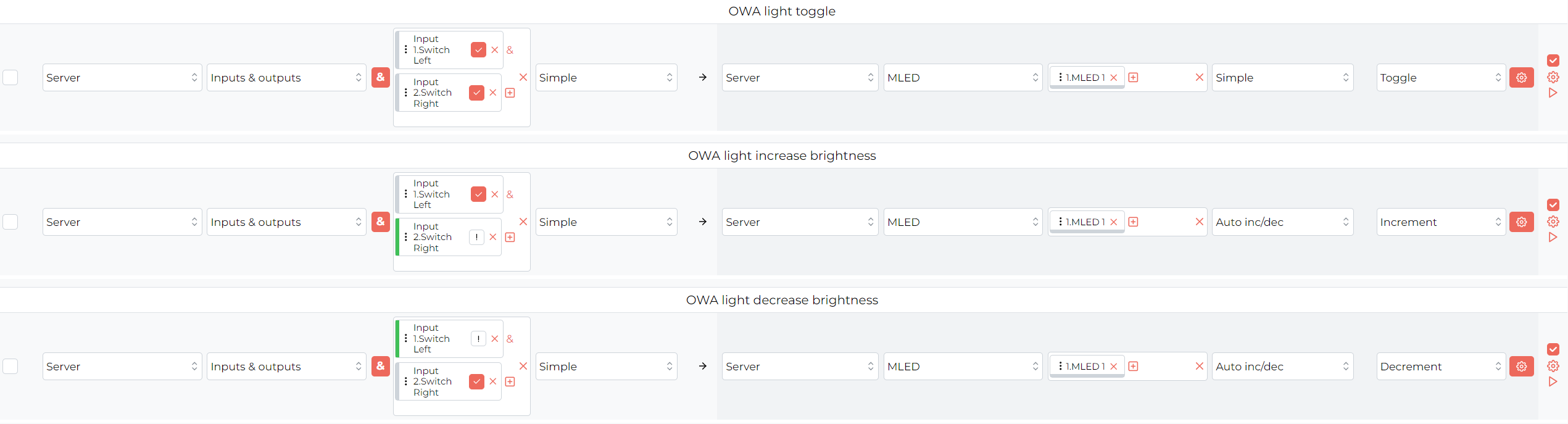Open gear settings next to Toggle dropdown
Viewport: 1568px width, 424px height.
pyautogui.click(x=1521, y=77)
